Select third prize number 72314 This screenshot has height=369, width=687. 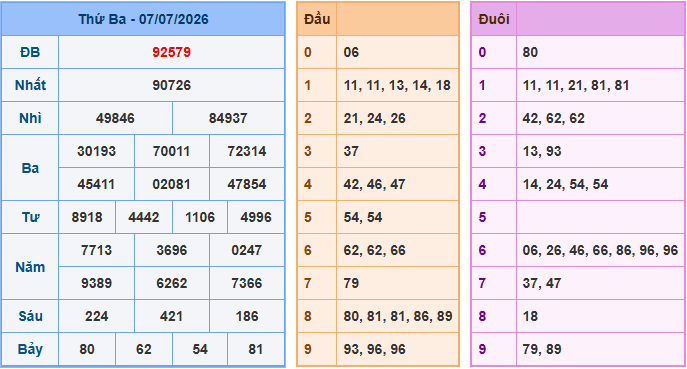pyautogui.click(x=247, y=151)
